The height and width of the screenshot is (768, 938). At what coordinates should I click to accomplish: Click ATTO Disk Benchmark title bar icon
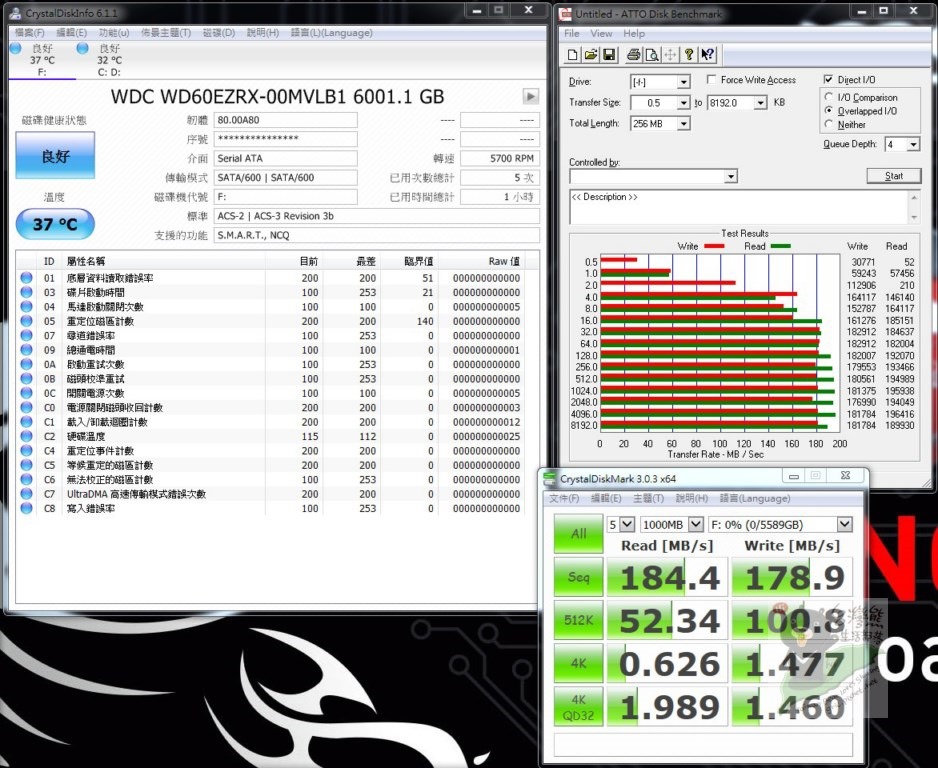[564, 14]
